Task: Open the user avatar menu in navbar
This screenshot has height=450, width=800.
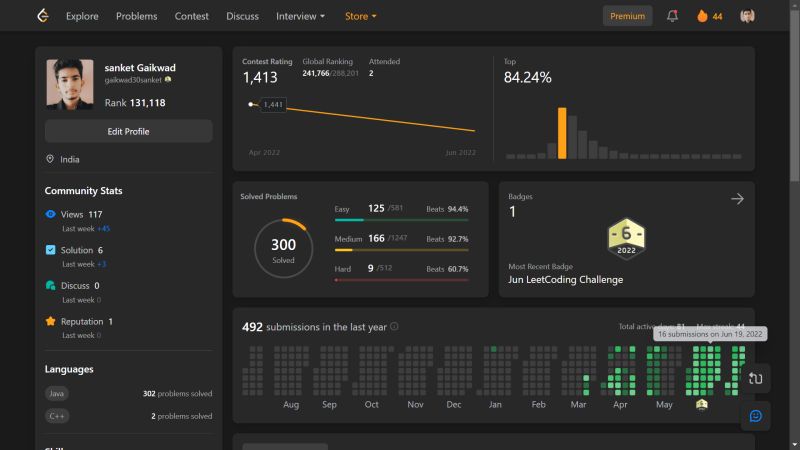Action: point(747,16)
